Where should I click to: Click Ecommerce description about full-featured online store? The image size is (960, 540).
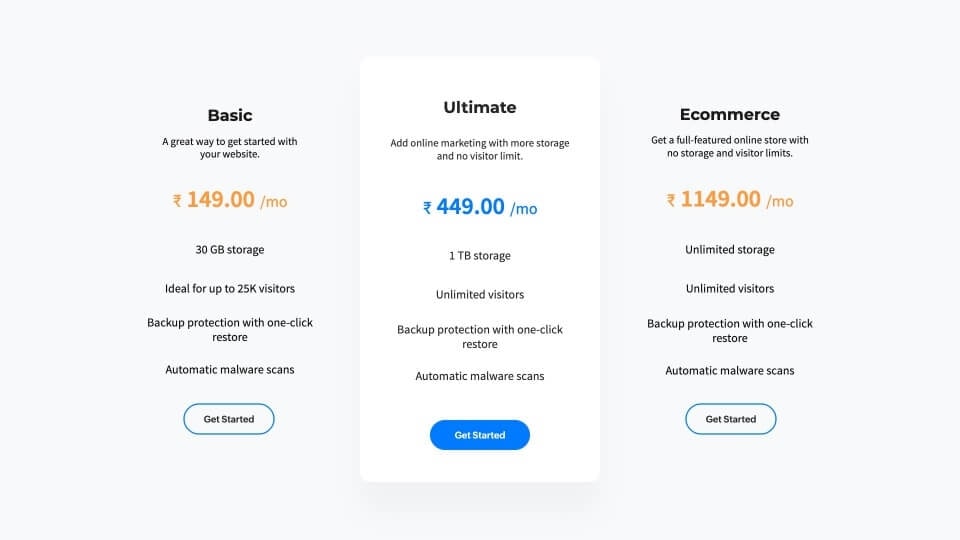click(730, 146)
